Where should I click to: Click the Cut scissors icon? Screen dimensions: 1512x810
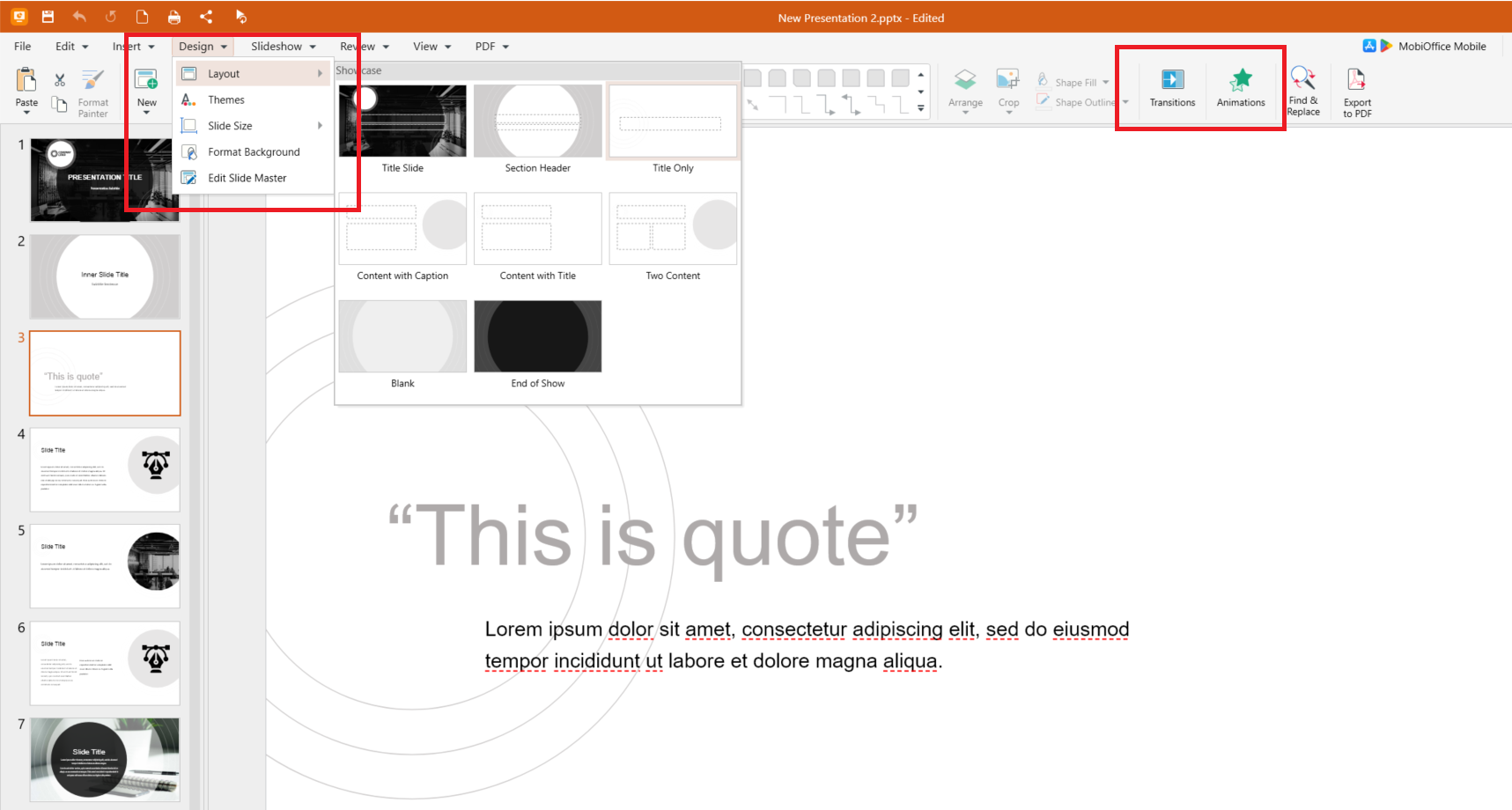[60, 80]
